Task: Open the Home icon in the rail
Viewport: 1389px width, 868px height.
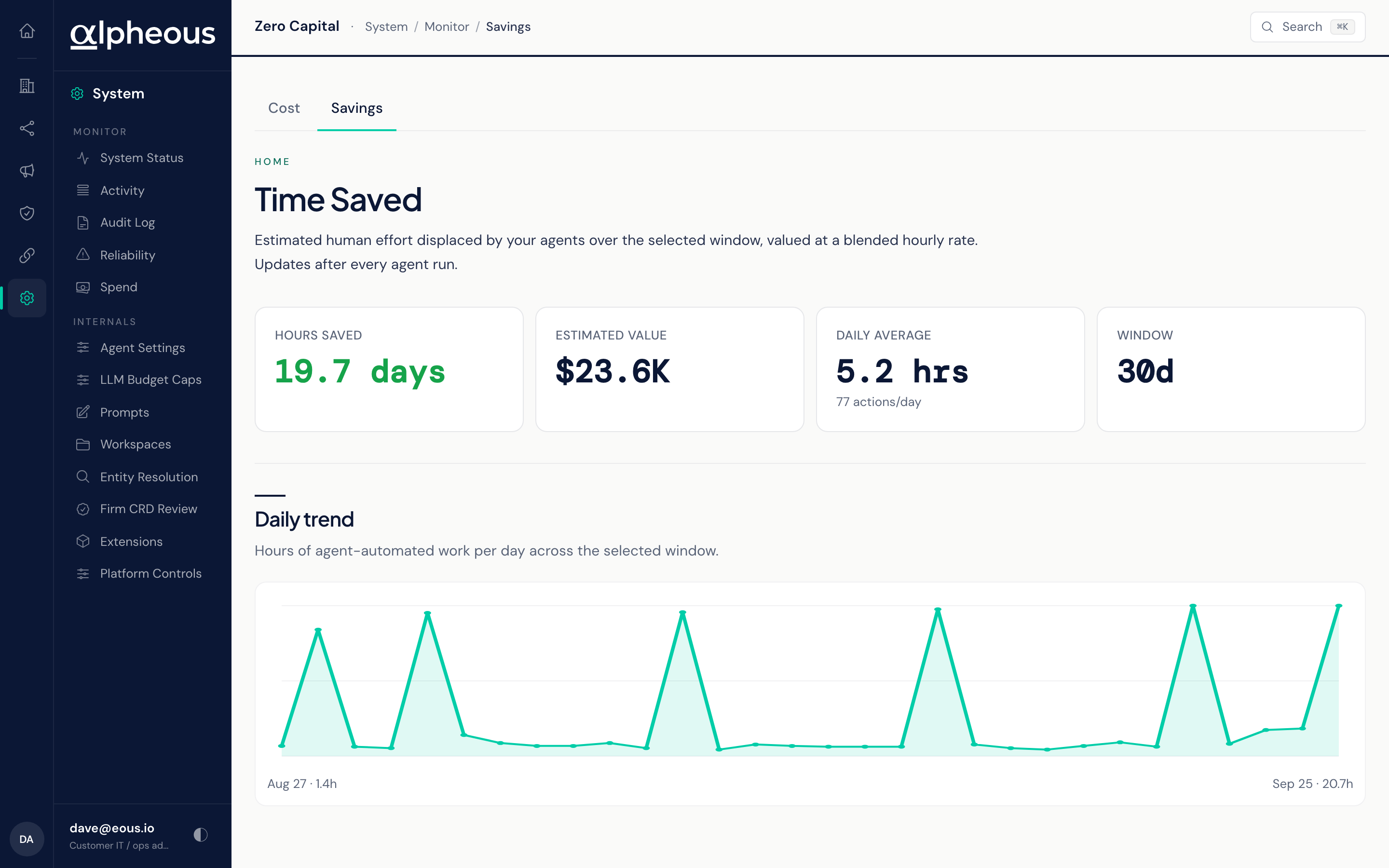Action: point(27,30)
